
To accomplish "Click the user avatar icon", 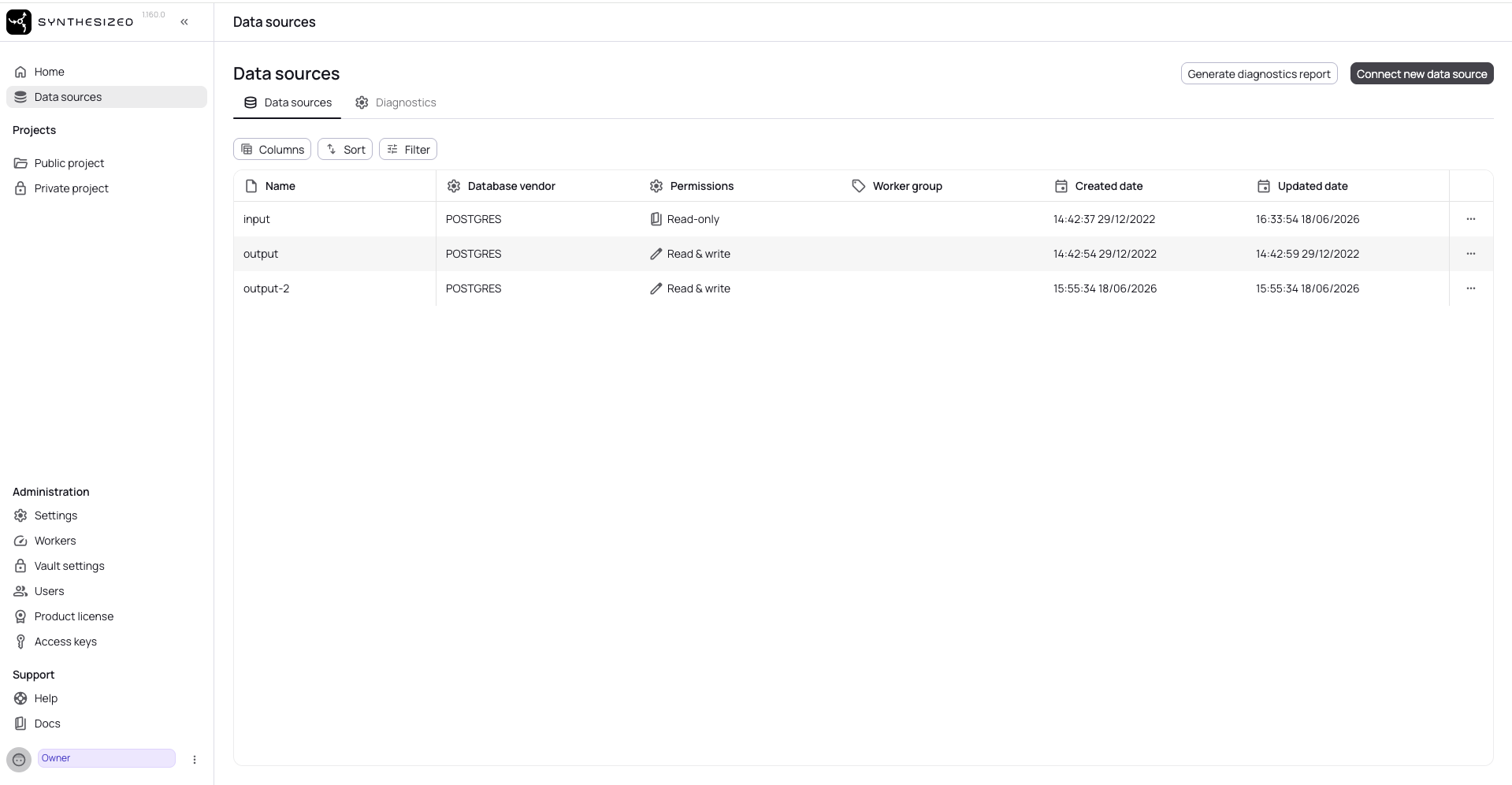I will tap(19, 760).
